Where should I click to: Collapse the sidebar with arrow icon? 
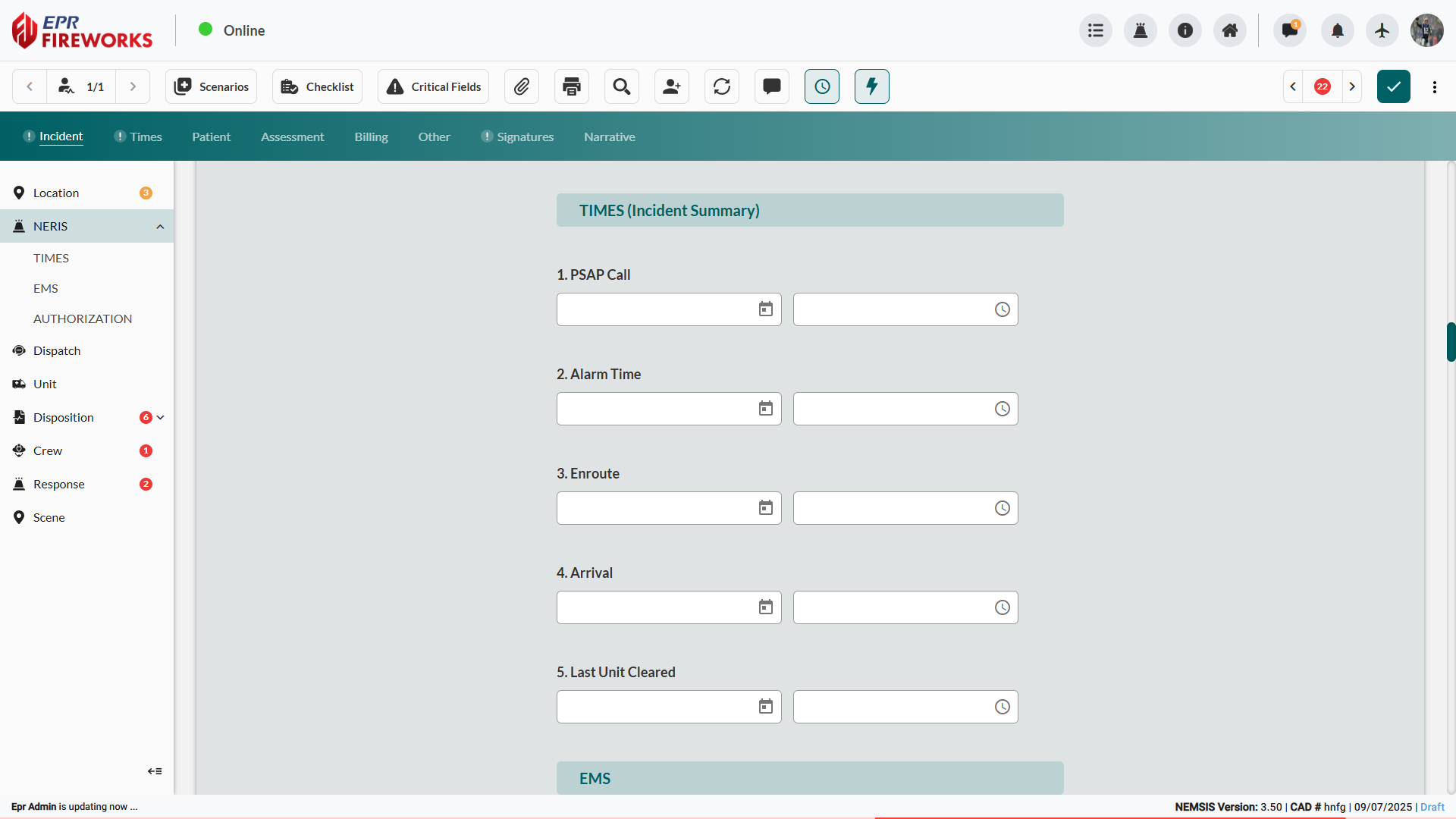[x=155, y=771]
